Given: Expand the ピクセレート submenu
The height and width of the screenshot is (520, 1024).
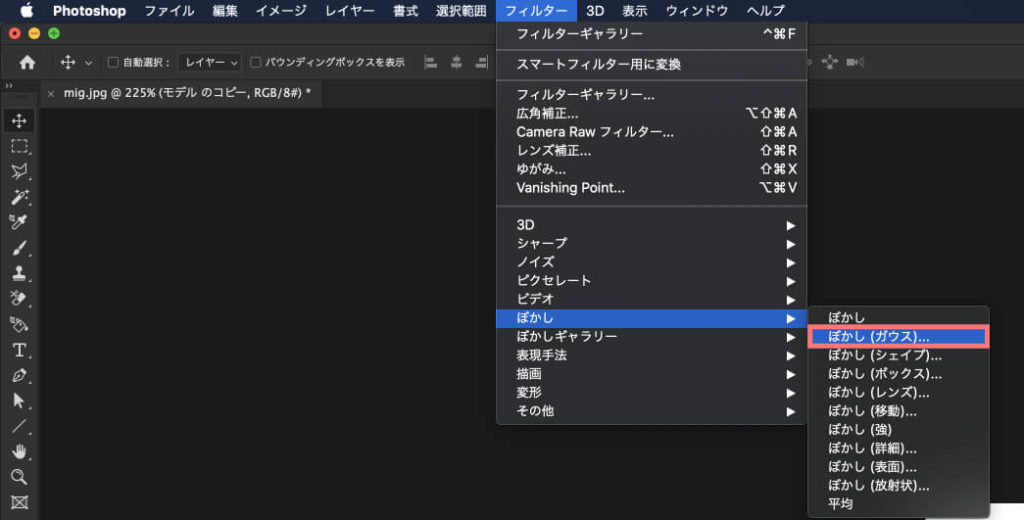Looking at the screenshot, I should [652, 281].
